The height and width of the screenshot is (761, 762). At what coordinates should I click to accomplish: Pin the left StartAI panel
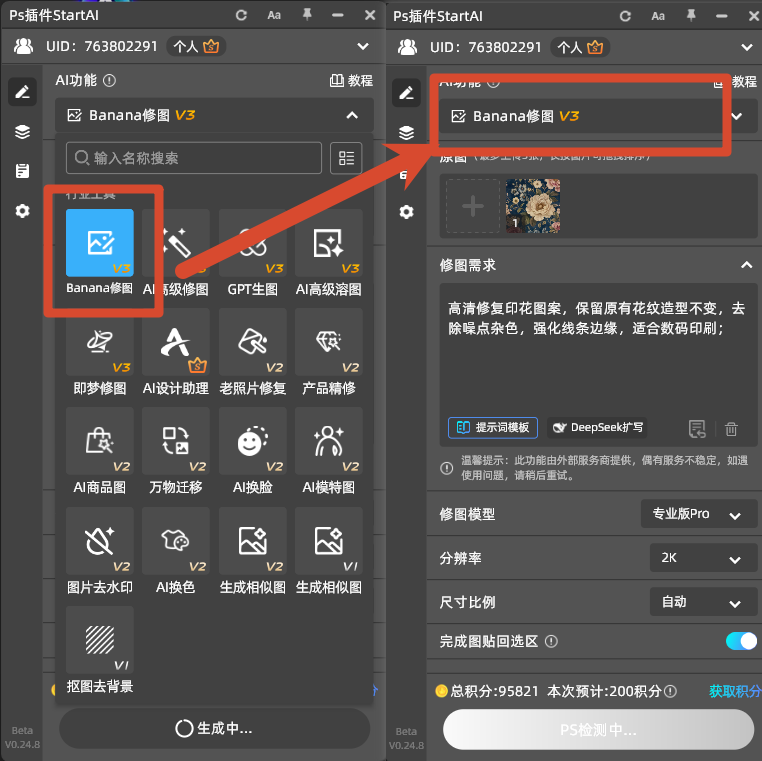(x=307, y=15)
